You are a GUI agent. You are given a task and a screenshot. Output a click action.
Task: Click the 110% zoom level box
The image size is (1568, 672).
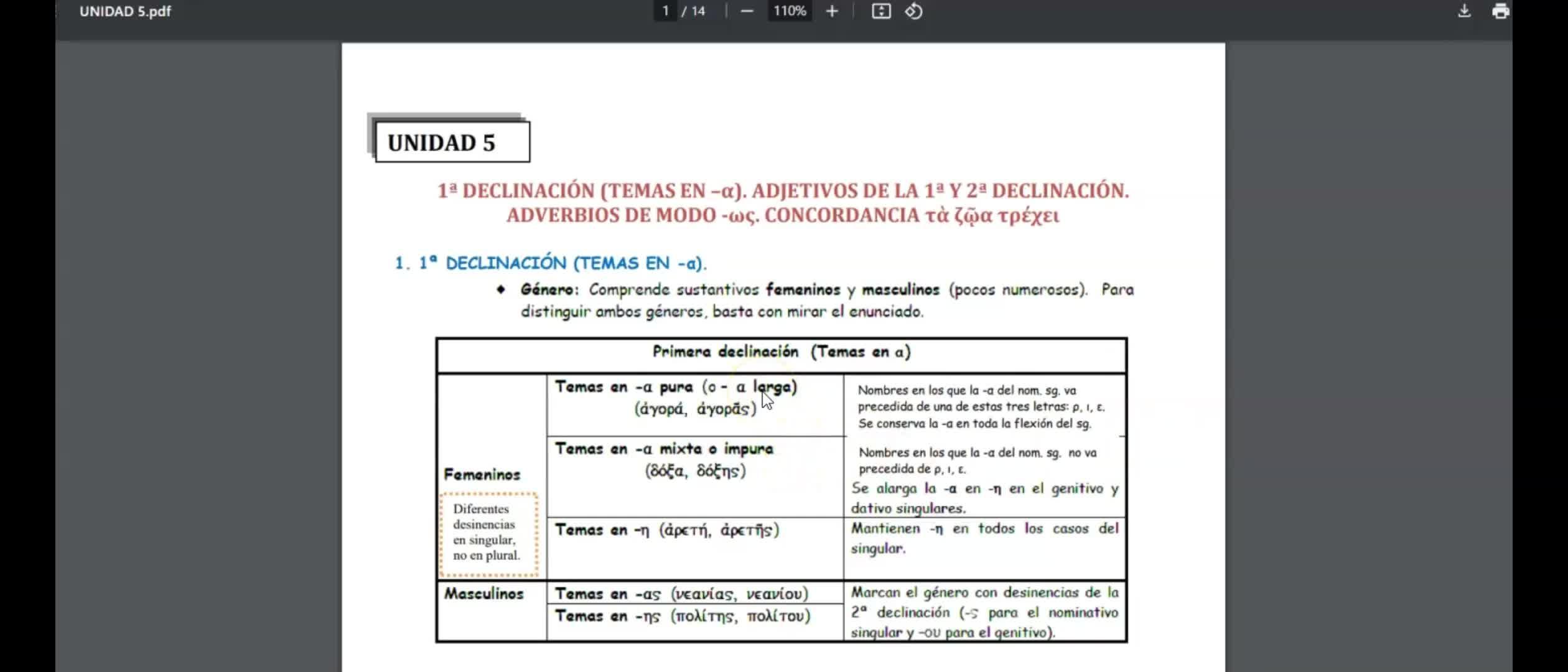pos(790,11)
